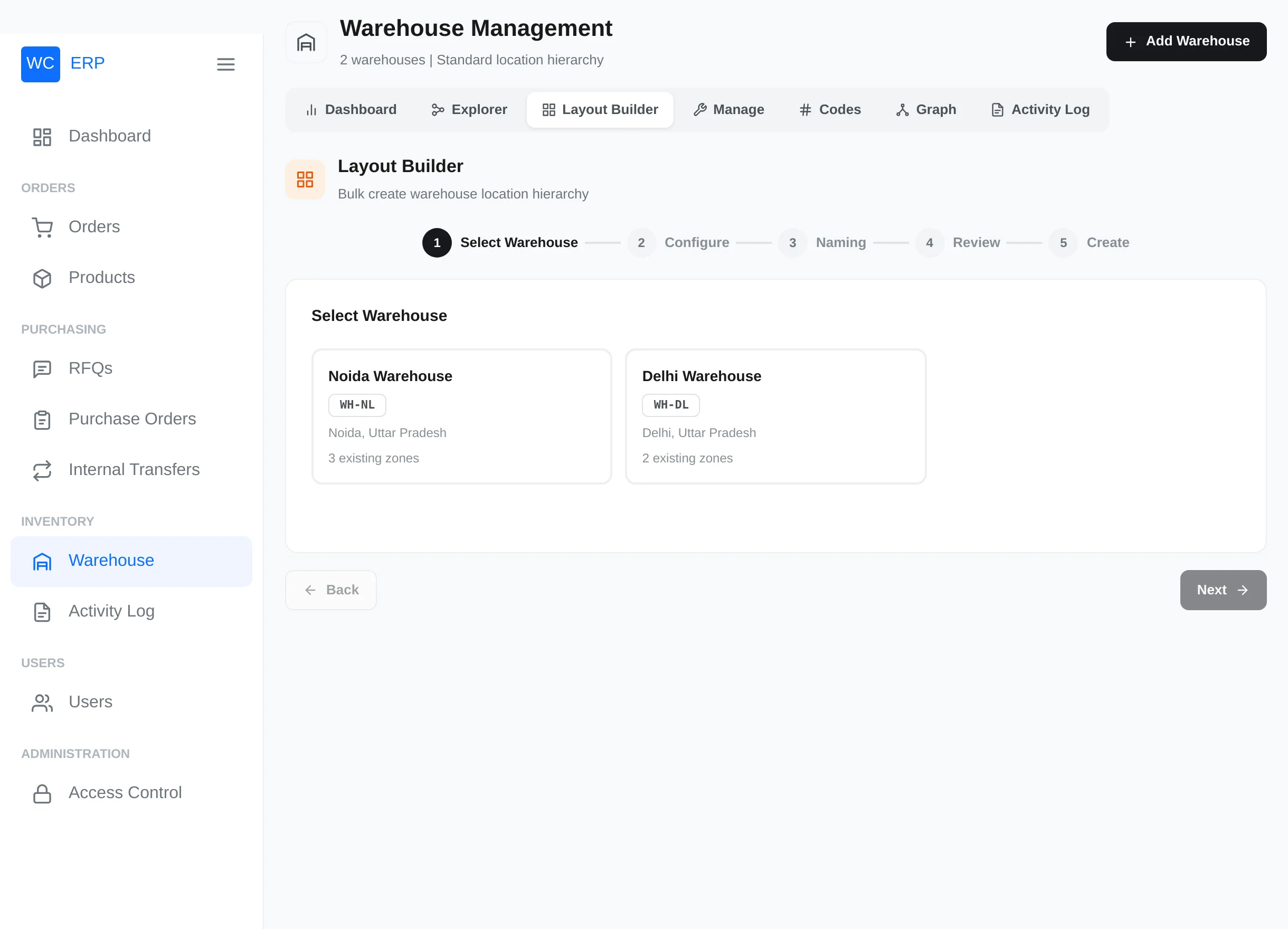Image resolution: width=1288 pixels, height=929 pixels.
Task: Open Access Control in the sidebar
Action: [131, 793]
